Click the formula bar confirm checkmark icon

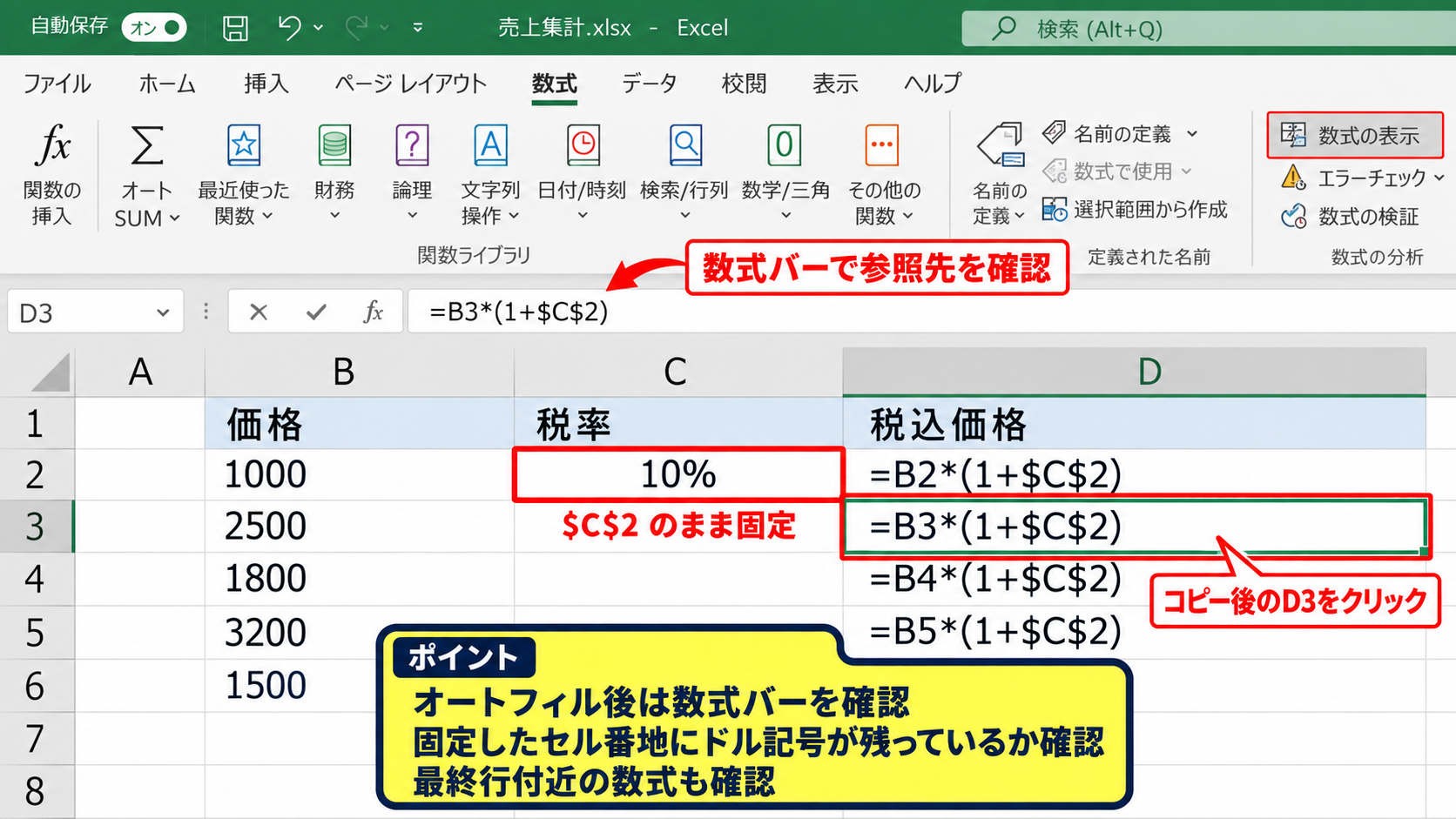(316, 312)
